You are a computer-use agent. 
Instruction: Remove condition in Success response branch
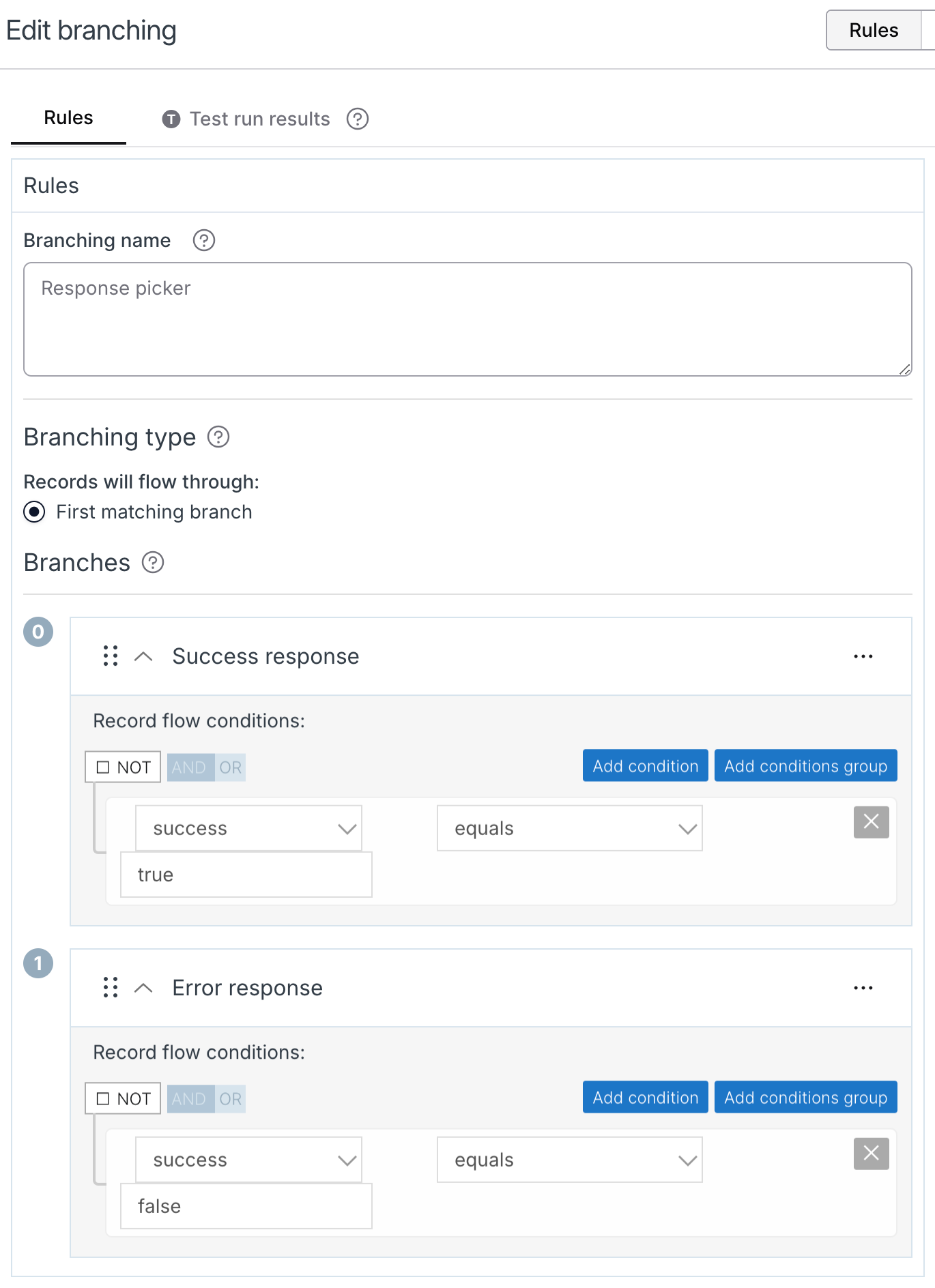click(872, 822)
